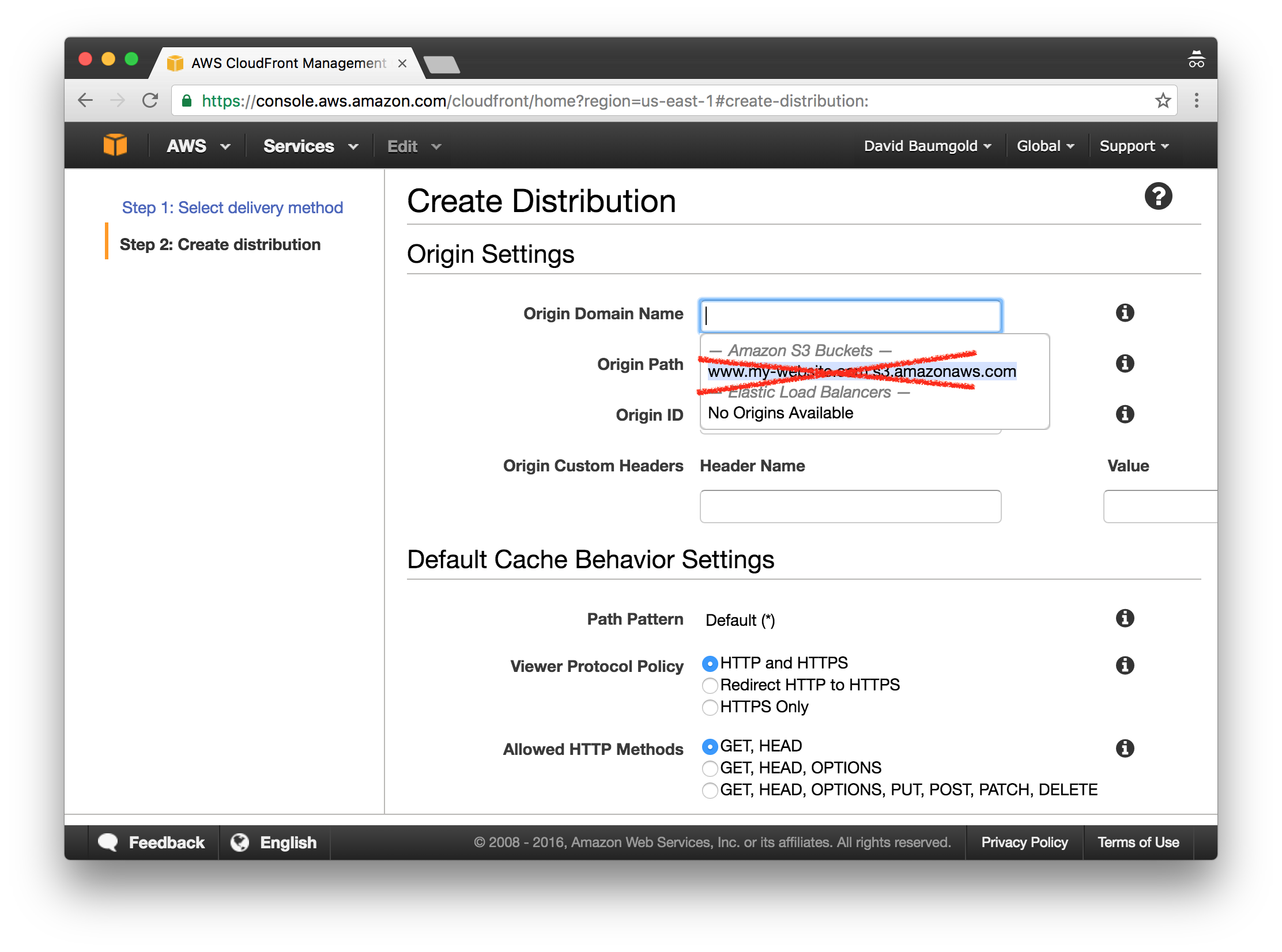Image resolution: width=1282 pixels, height=952 pixels.
Task: Open Chrome three-dot menu
Action: pyautogui.click(x=1197, y=101)
